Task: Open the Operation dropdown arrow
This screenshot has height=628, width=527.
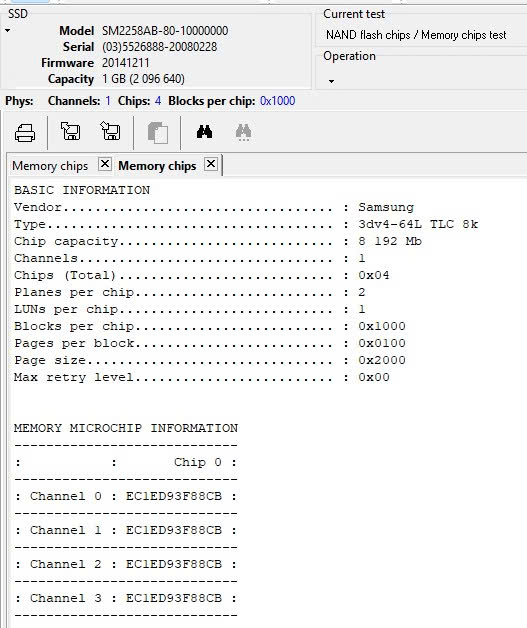Action: tap(331, 81)
